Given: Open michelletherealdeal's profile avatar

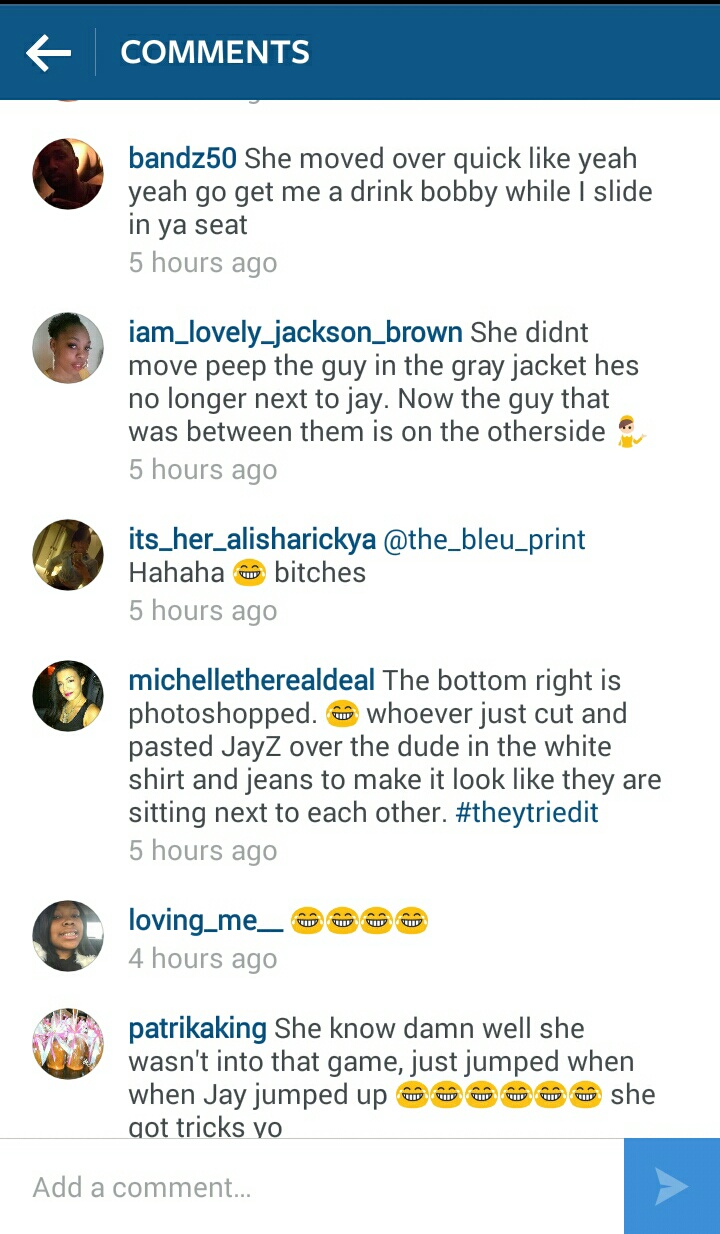Looking at the screenshot, I should click(68, 696).
